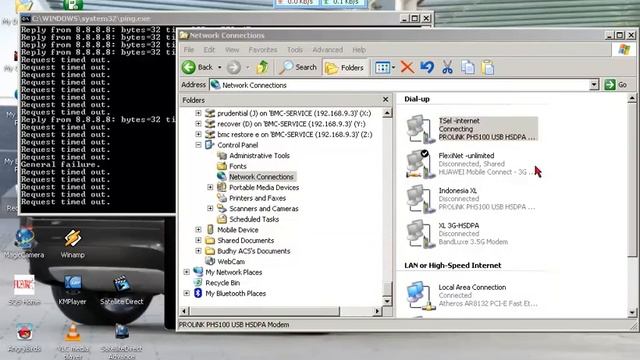Image resolution: width=640 pixels, height=360 pixels.
Task: Expand the Mobile Device node
Action: pyautogui.click(x=198, y=230)
